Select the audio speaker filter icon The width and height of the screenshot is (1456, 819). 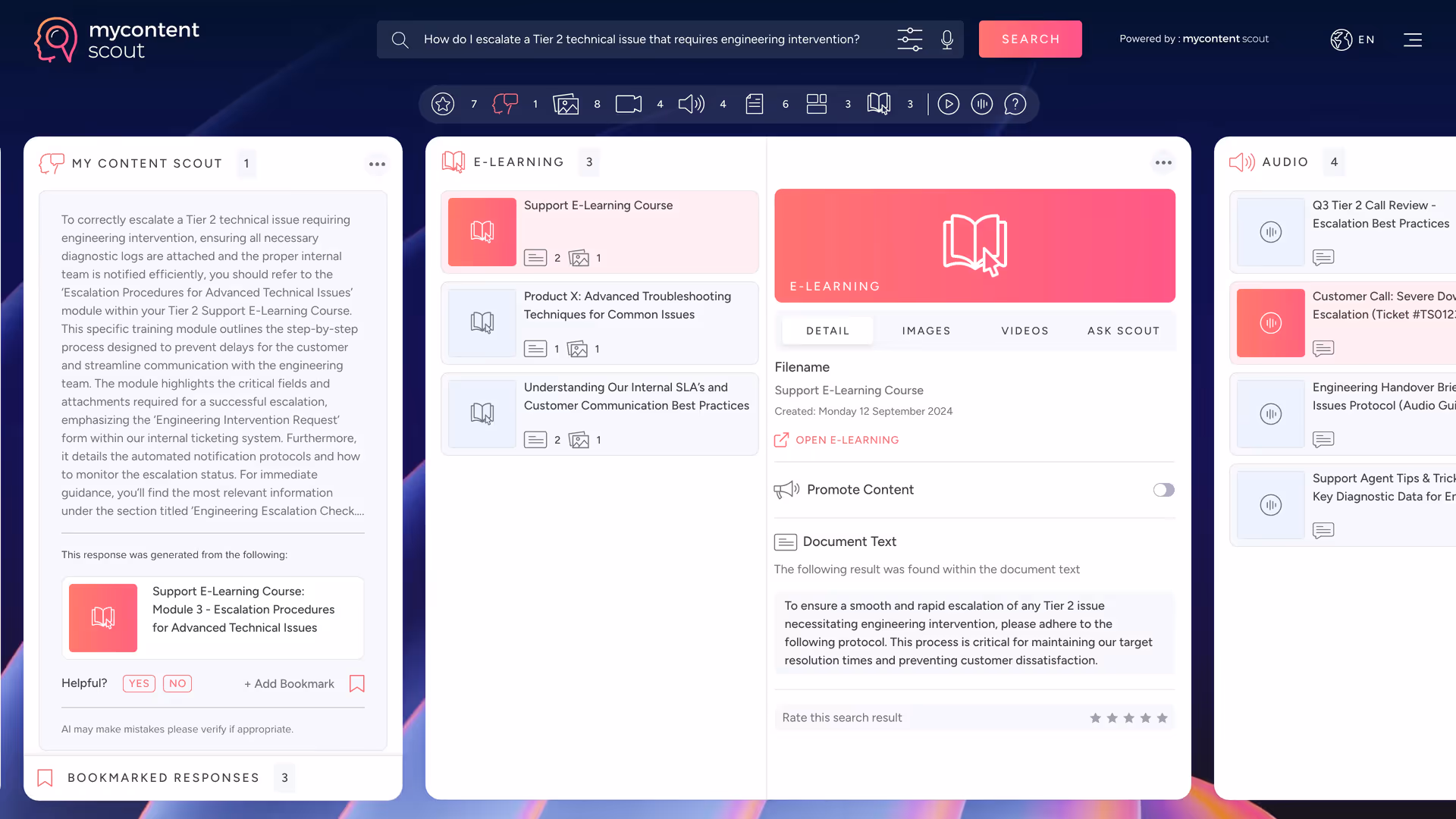click(691, 104)
